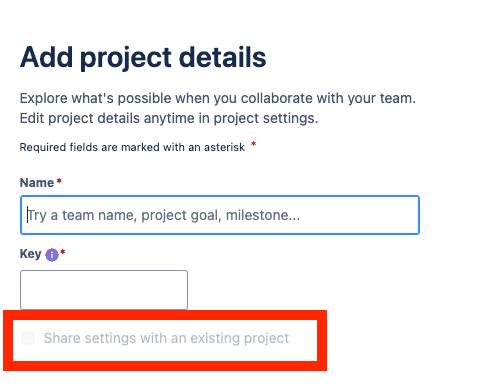
Task: Click the 'Add project details' heading
Action: coord(143,58)
